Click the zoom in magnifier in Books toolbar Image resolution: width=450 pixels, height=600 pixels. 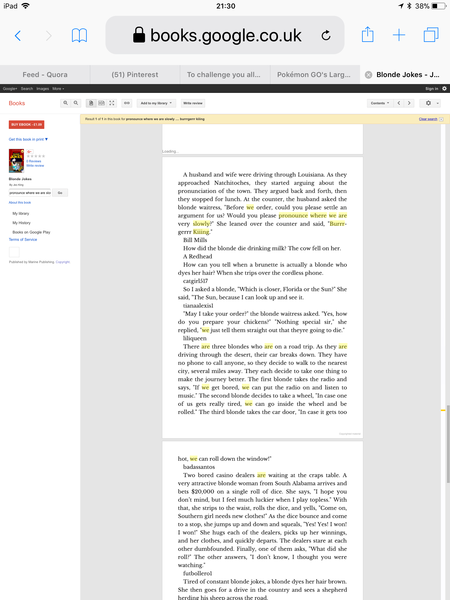click(x=65, y=103)
